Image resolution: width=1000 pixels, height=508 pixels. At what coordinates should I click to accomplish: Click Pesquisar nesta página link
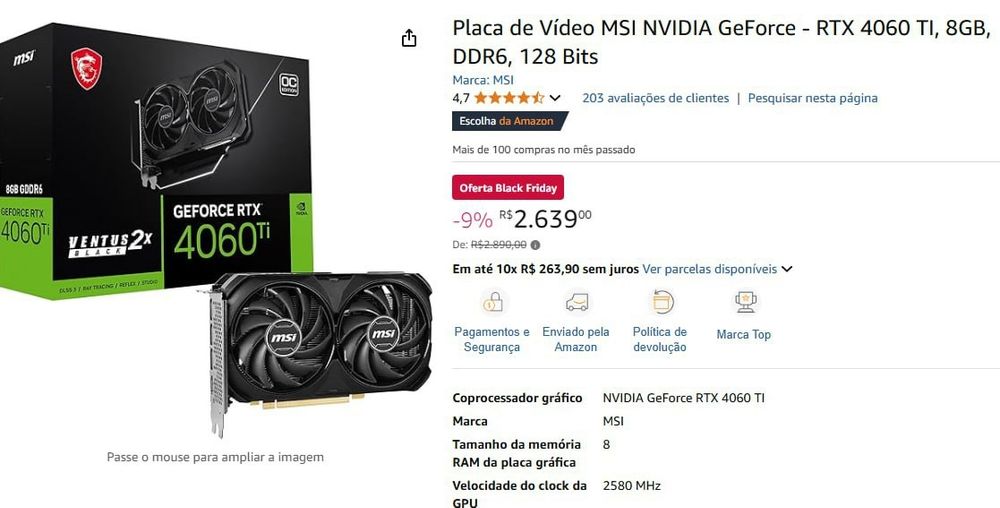(x=812, y=98)
